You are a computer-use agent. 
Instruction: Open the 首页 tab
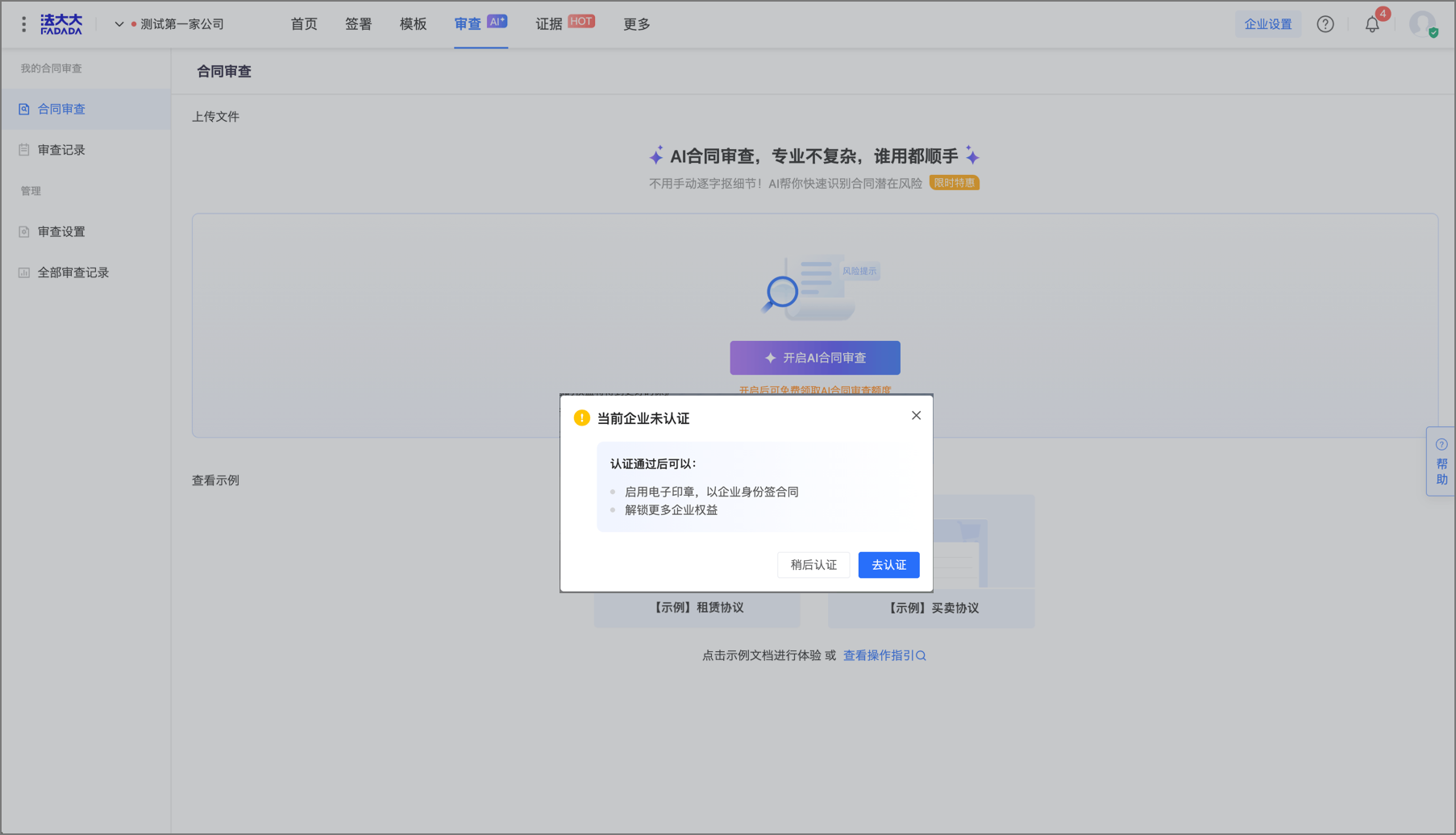304,24
